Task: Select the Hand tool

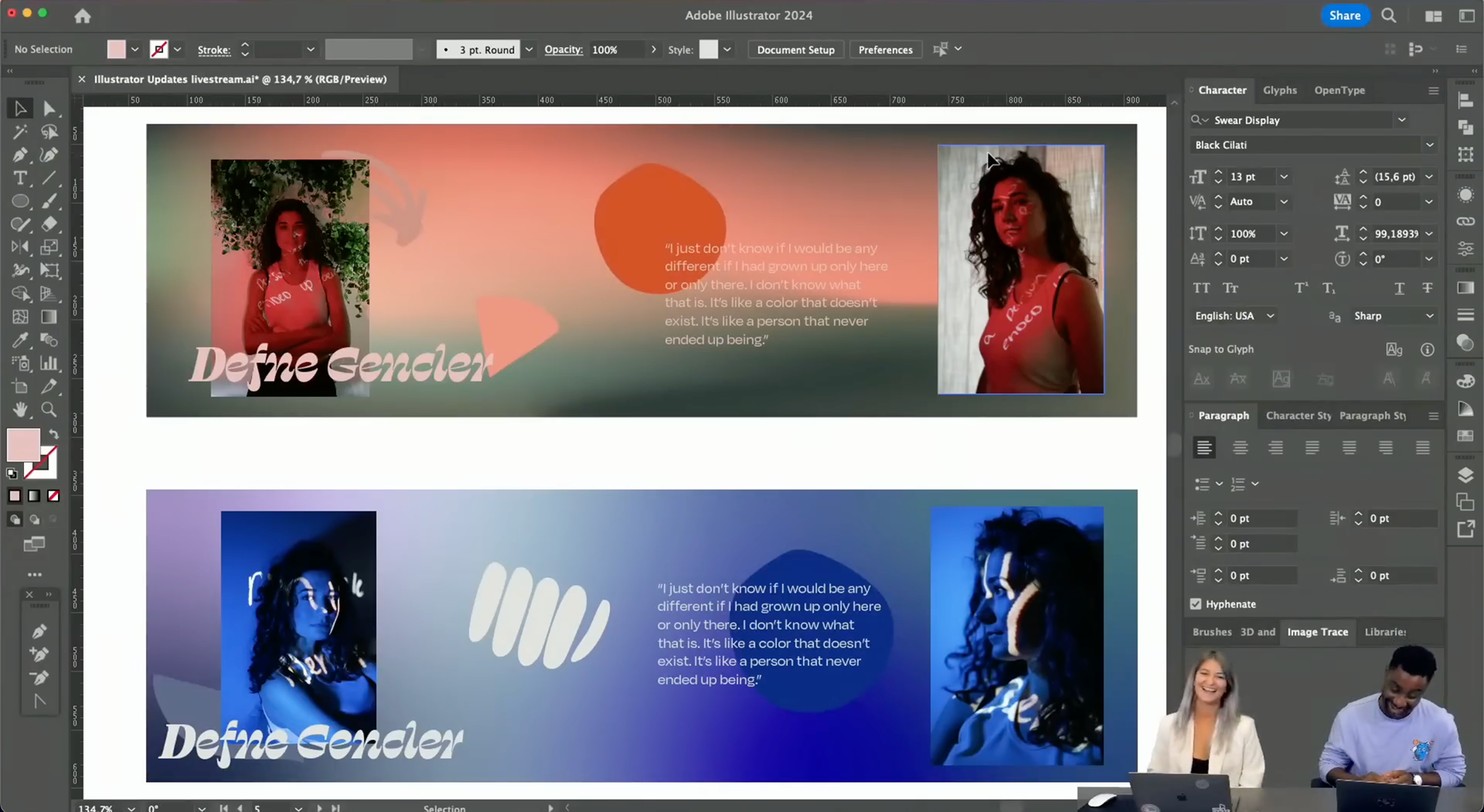Action: tap(20, 409)
